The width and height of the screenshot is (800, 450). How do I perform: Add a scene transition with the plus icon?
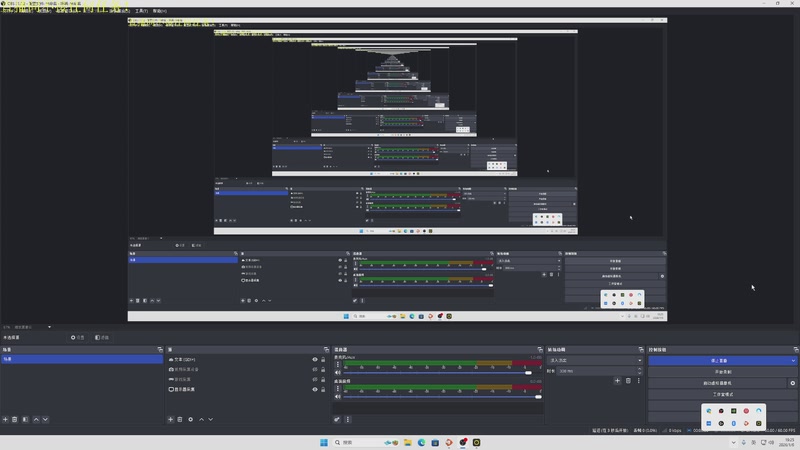click(x=617, y=381)
